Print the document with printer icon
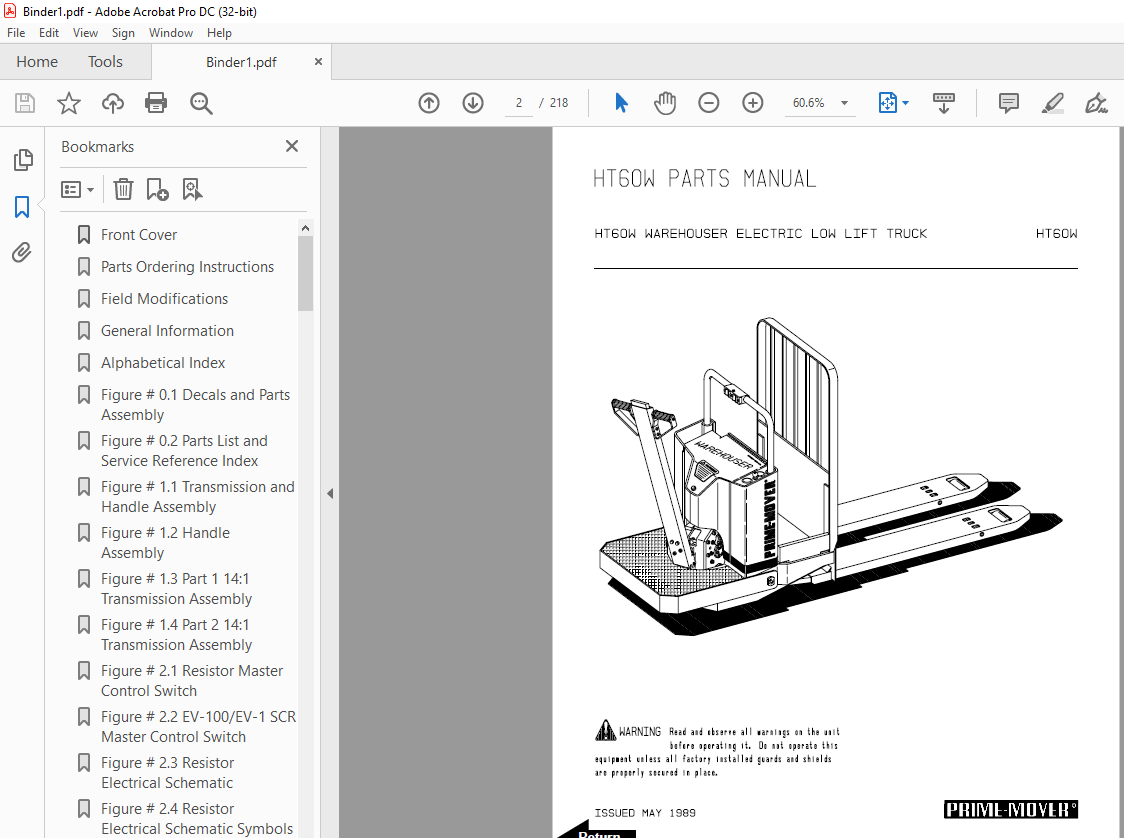 [x=156, y=103]
